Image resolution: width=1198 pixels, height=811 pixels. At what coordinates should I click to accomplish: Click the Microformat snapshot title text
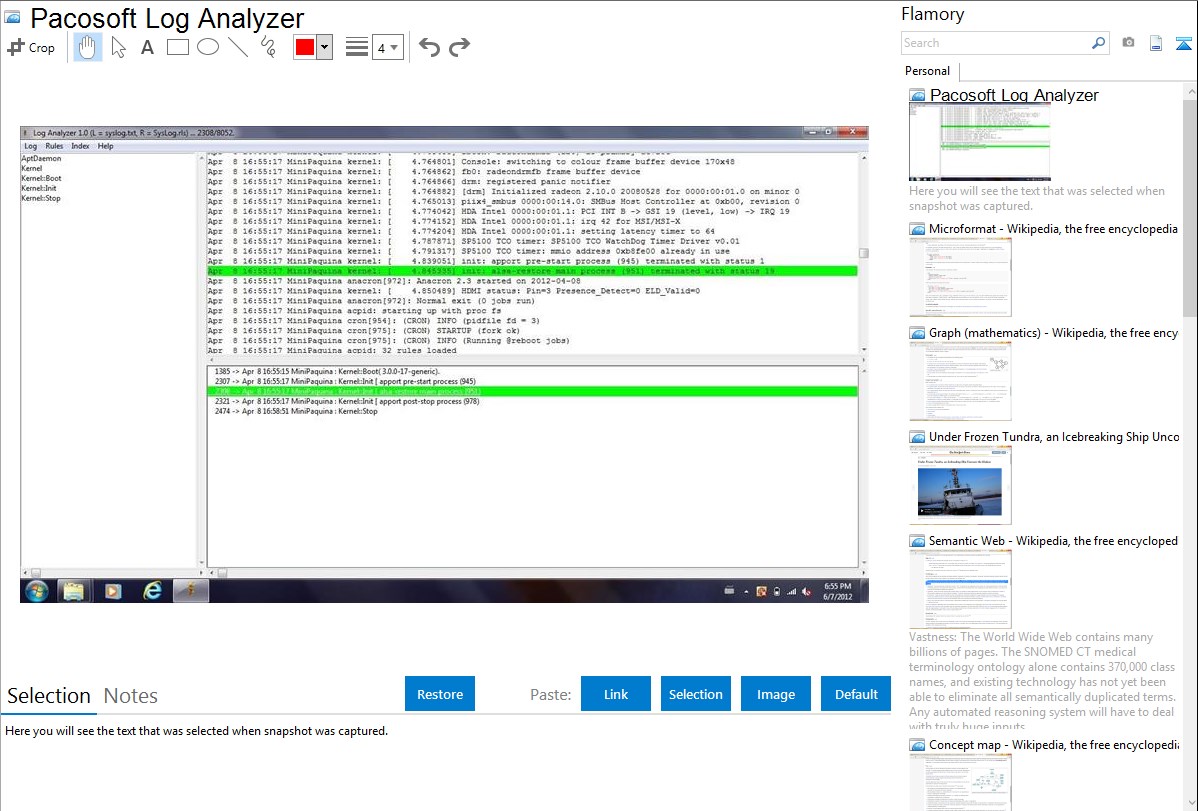(x=1053, y=229)
